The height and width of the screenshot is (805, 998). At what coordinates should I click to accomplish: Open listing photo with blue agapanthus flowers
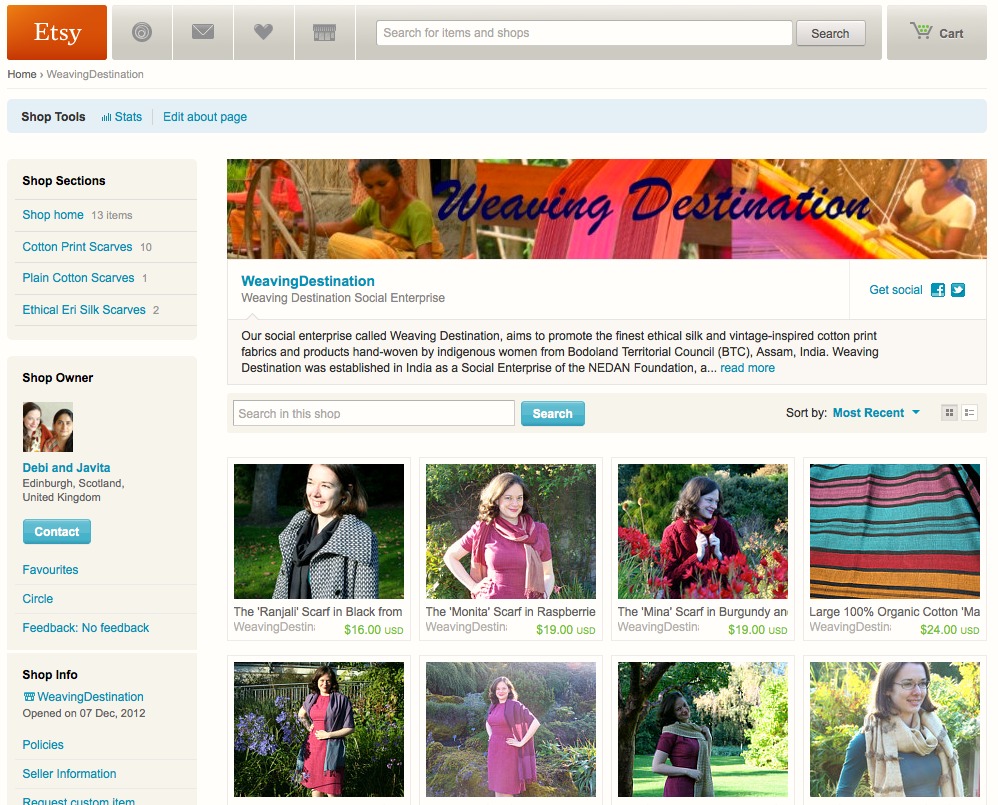point(319,729)
